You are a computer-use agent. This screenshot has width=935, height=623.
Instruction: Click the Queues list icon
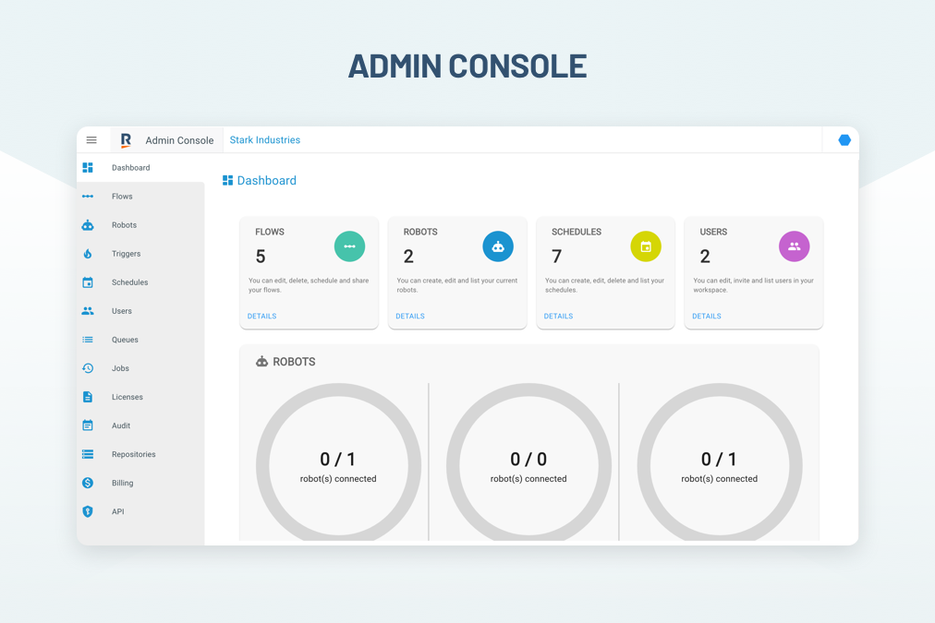coord(90,339)
